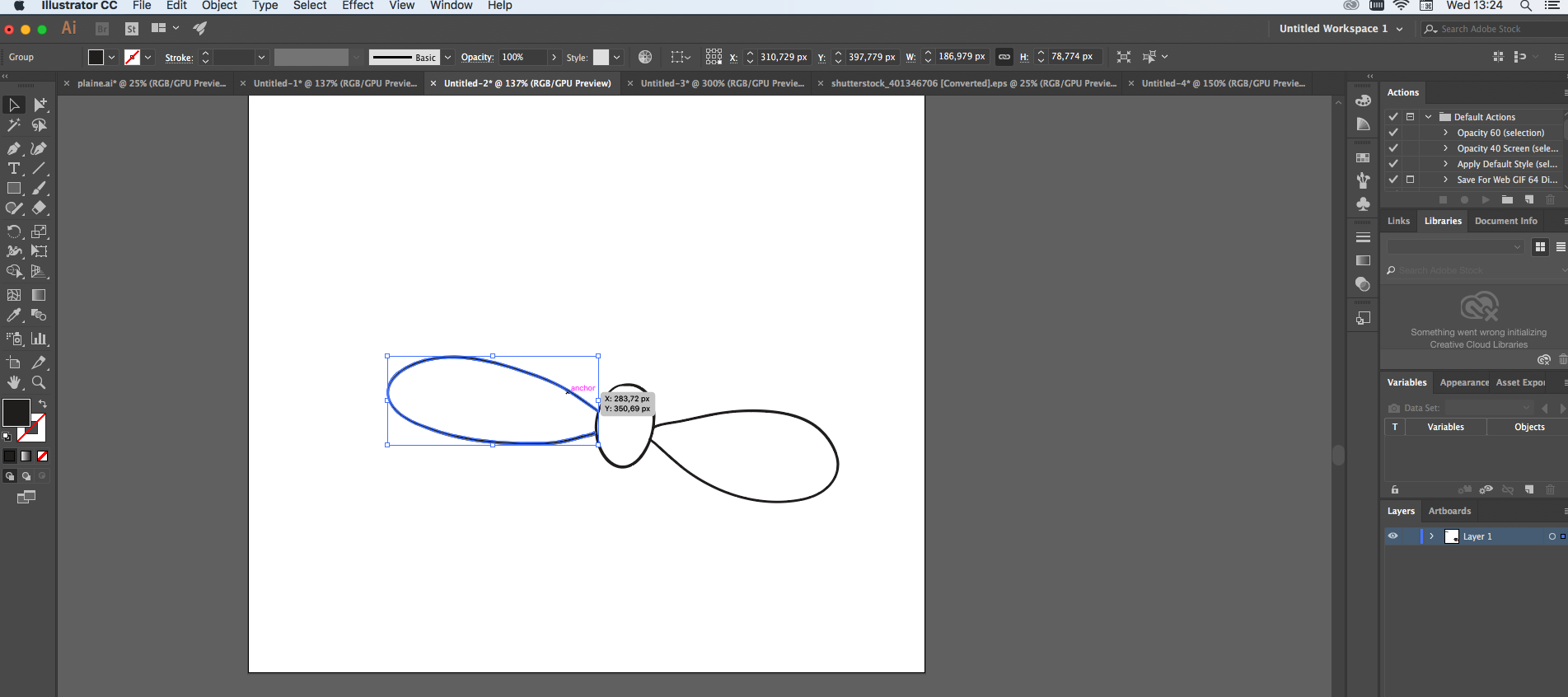Viewport: 1568px width, 697px height.
Task: Open the Color panel palette icon
Action: pos(1363,101)
